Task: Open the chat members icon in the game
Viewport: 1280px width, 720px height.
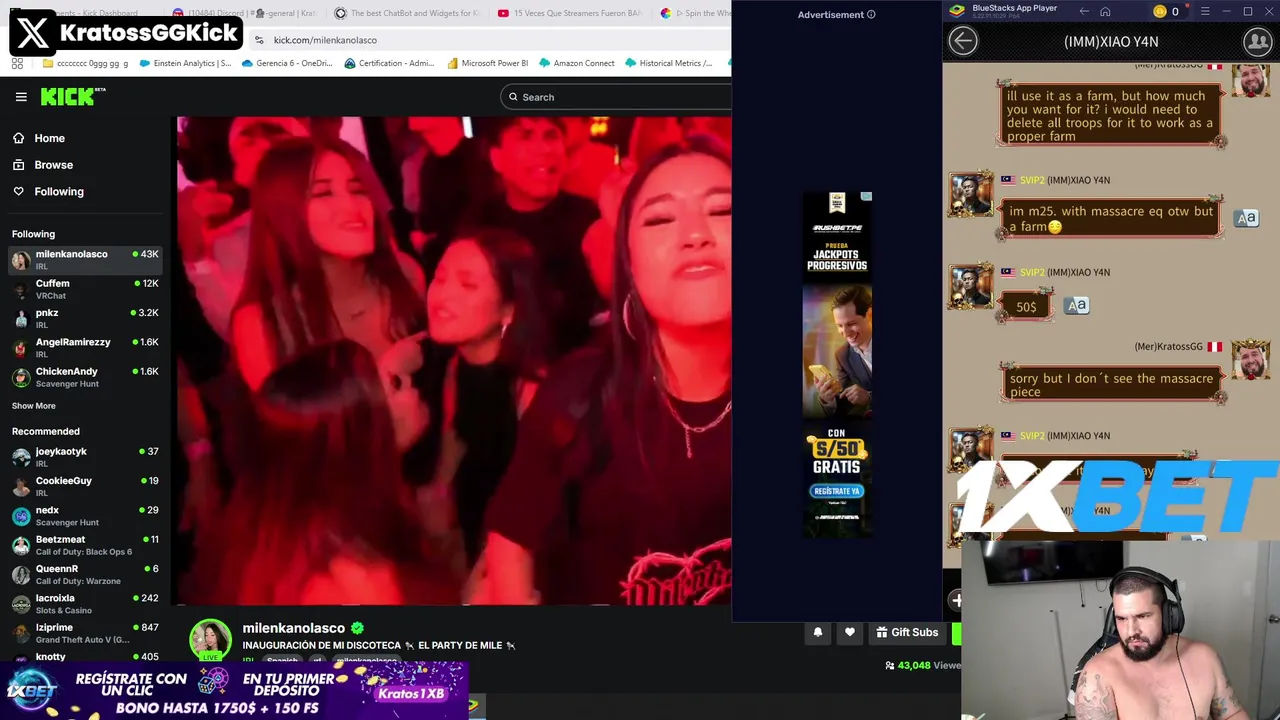Action: click(1257, 41)
